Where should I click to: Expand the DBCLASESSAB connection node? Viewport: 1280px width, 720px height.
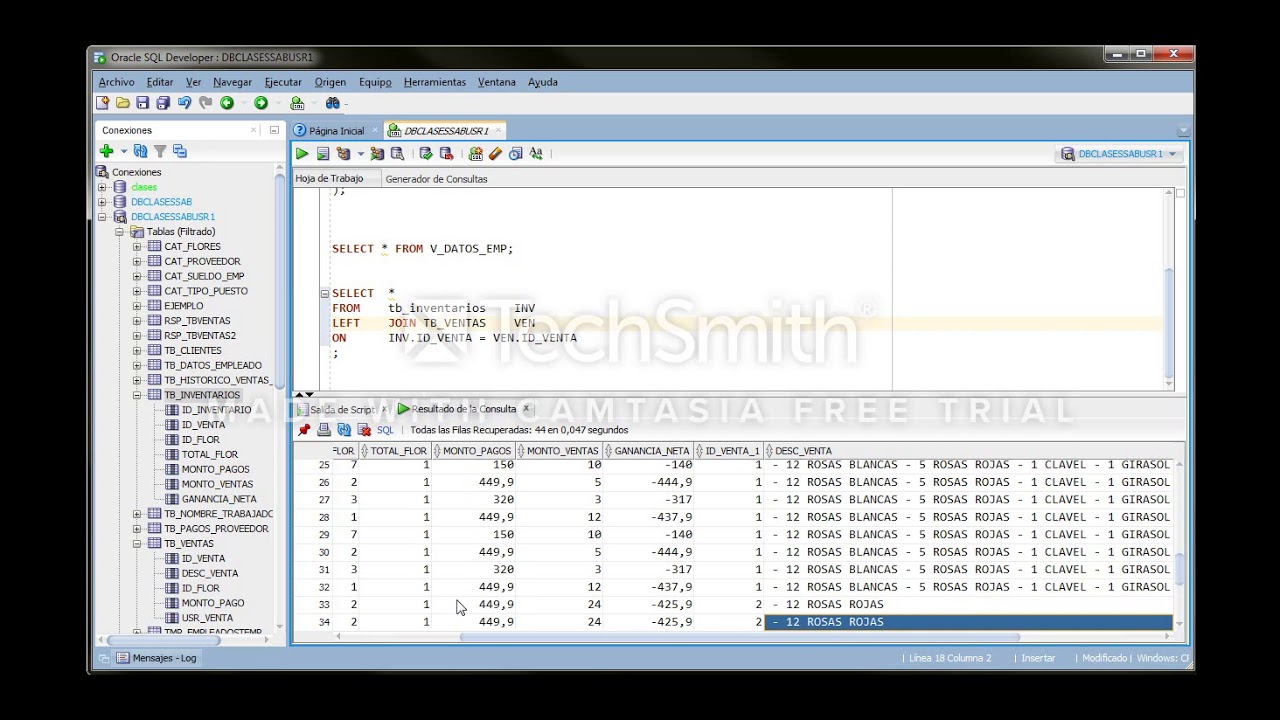(102, 202)
